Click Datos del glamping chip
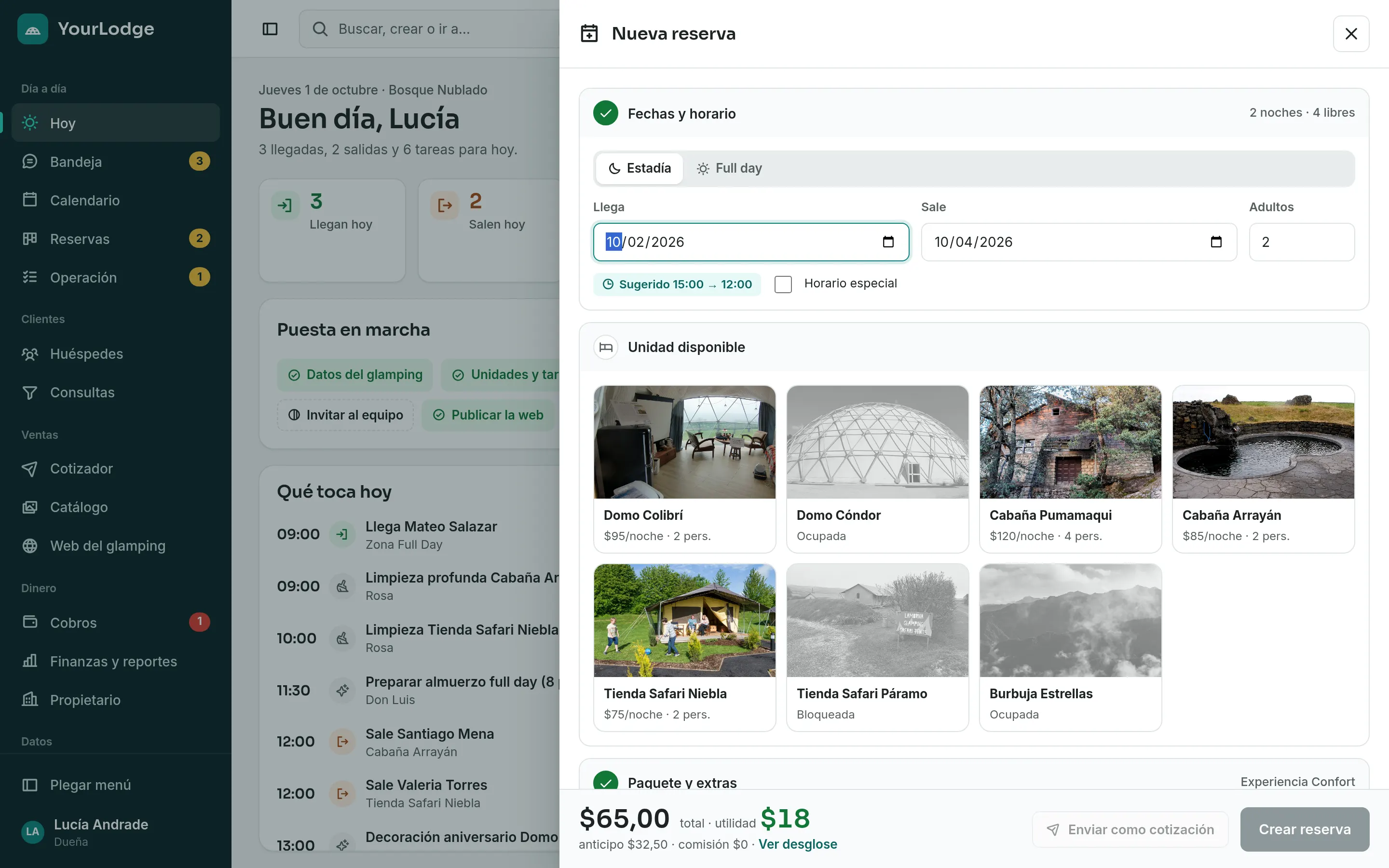1389x868 pixels. coord(354,374)
